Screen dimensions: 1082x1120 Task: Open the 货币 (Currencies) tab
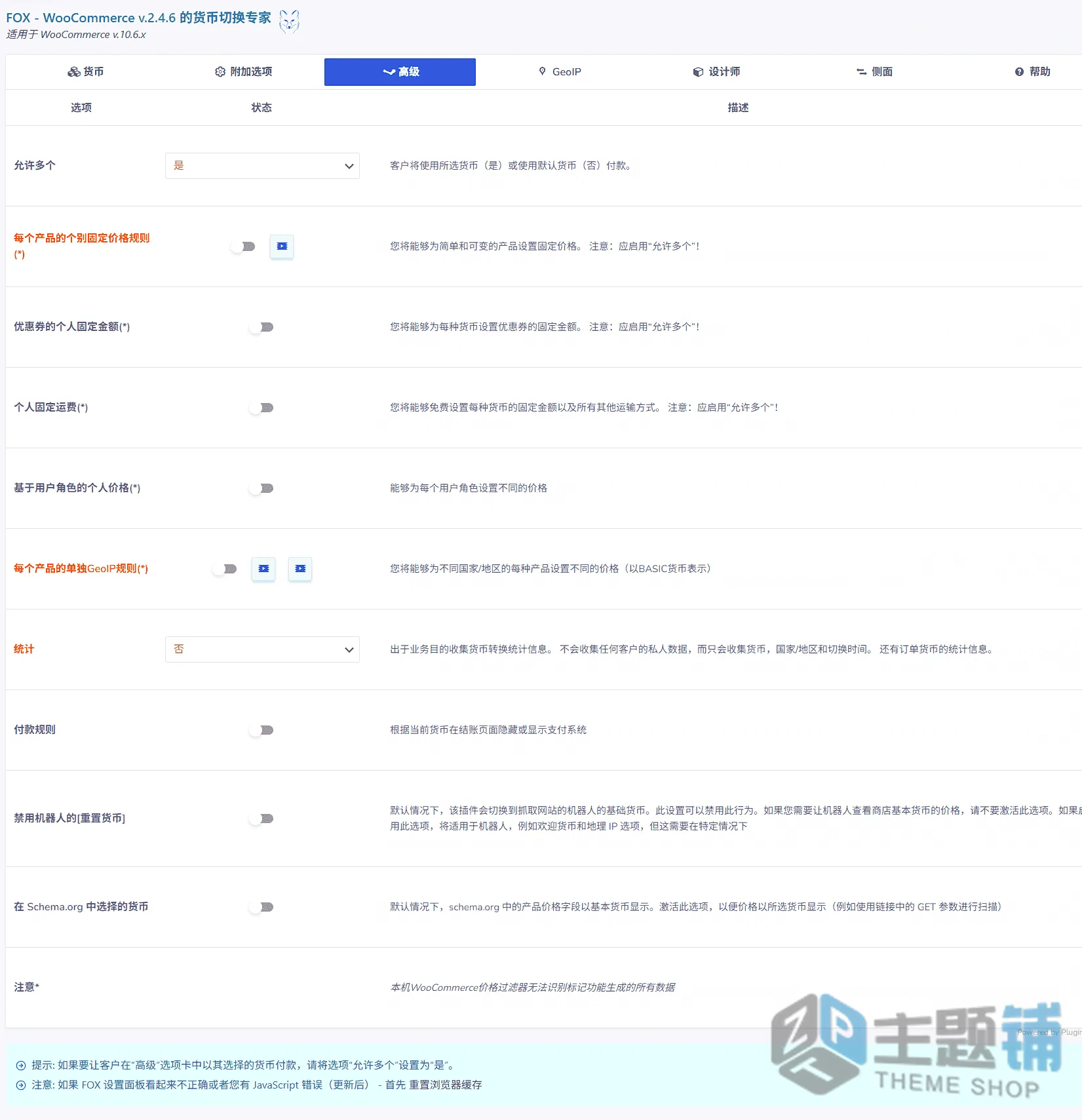[x=86, y=71]
